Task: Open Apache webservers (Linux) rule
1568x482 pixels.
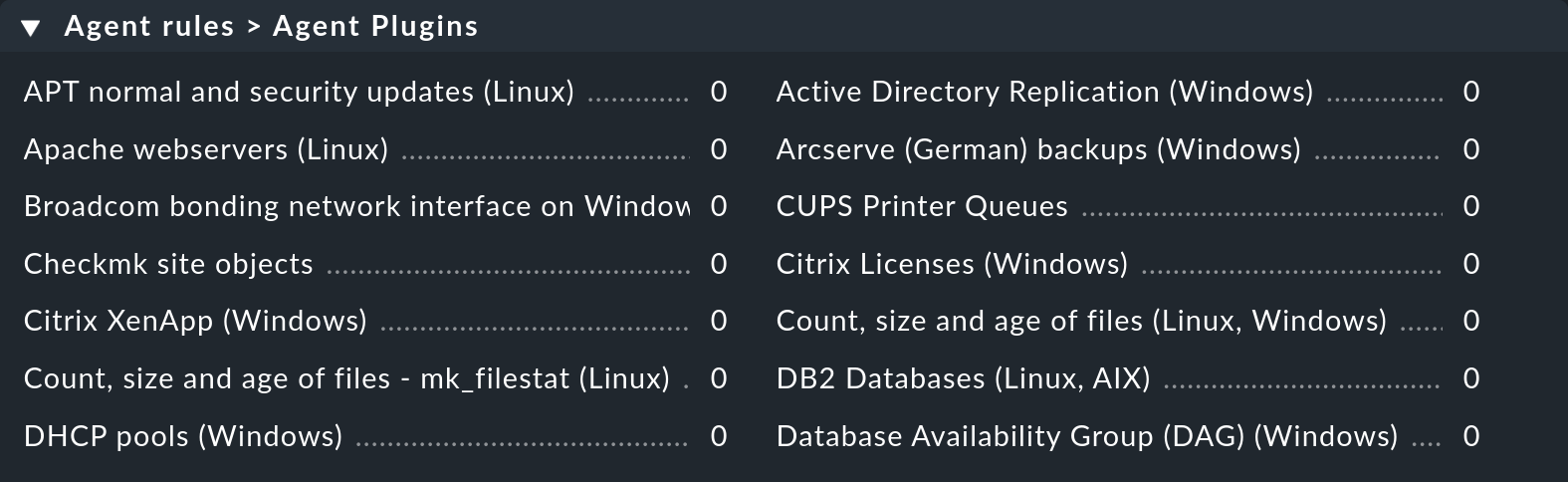Action: (x=206, y=149)
